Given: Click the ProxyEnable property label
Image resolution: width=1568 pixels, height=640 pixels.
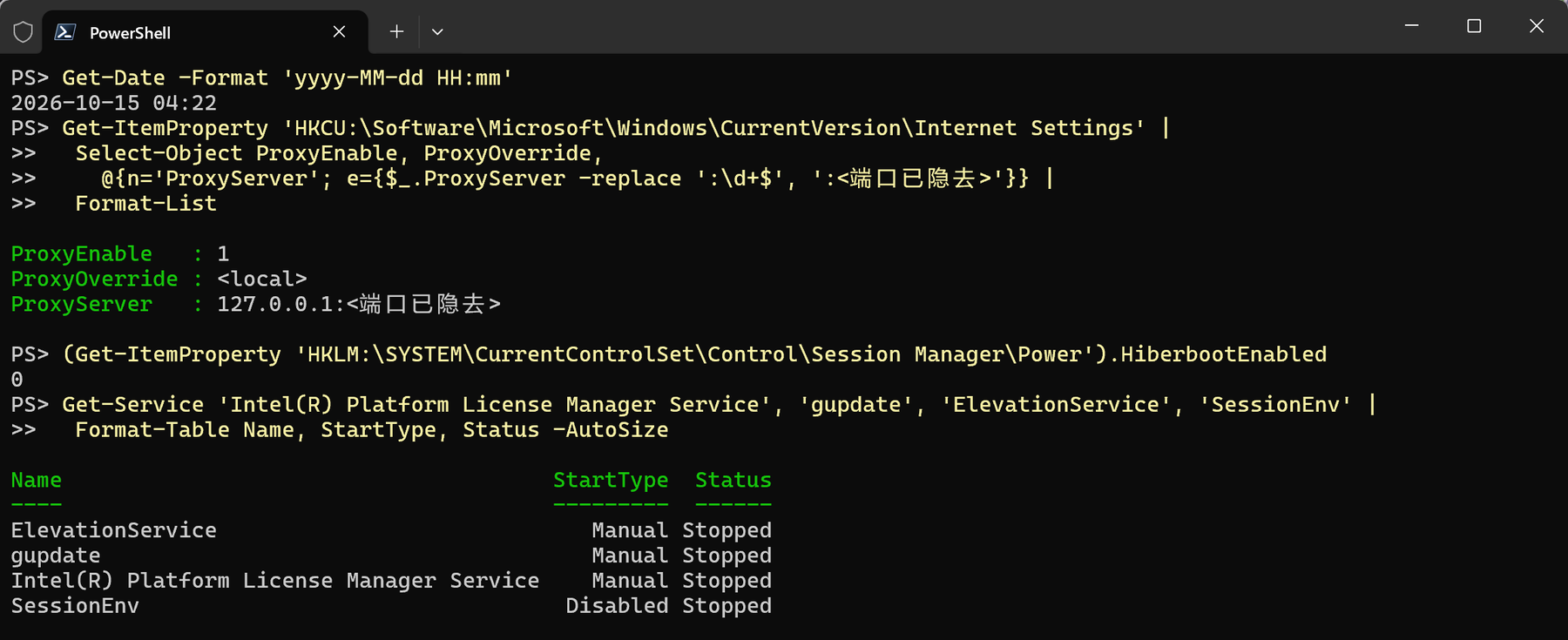Looking at the screenshot, I should click(x=81, y=254).
